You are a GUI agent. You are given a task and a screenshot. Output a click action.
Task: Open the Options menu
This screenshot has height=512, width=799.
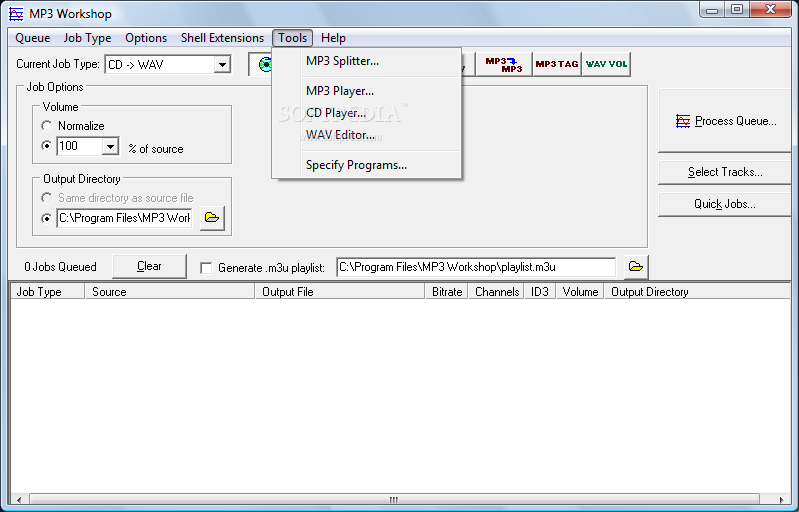[146, 38]
